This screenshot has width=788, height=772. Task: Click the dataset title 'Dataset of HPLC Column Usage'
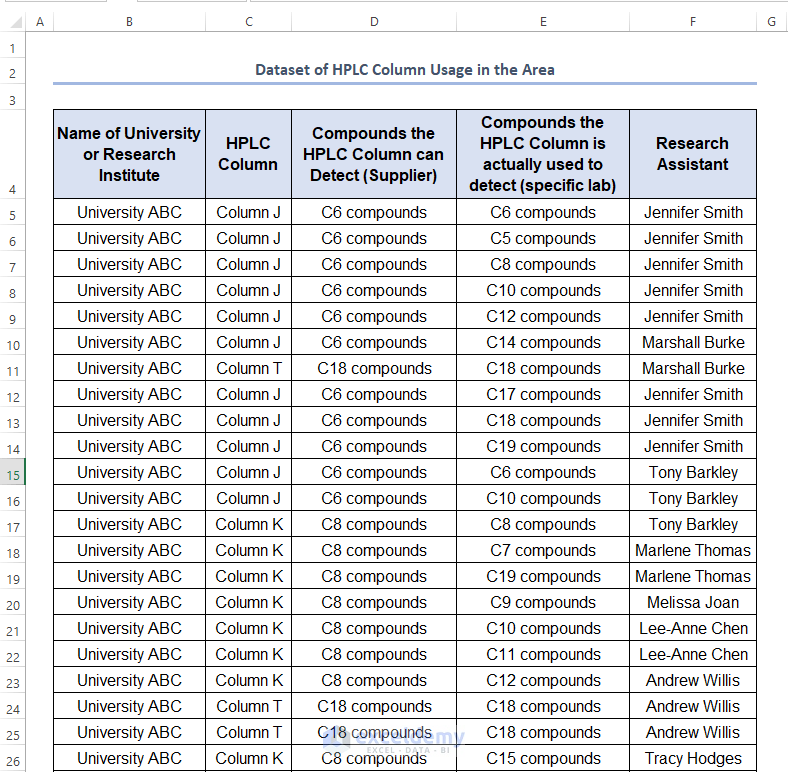405,69
